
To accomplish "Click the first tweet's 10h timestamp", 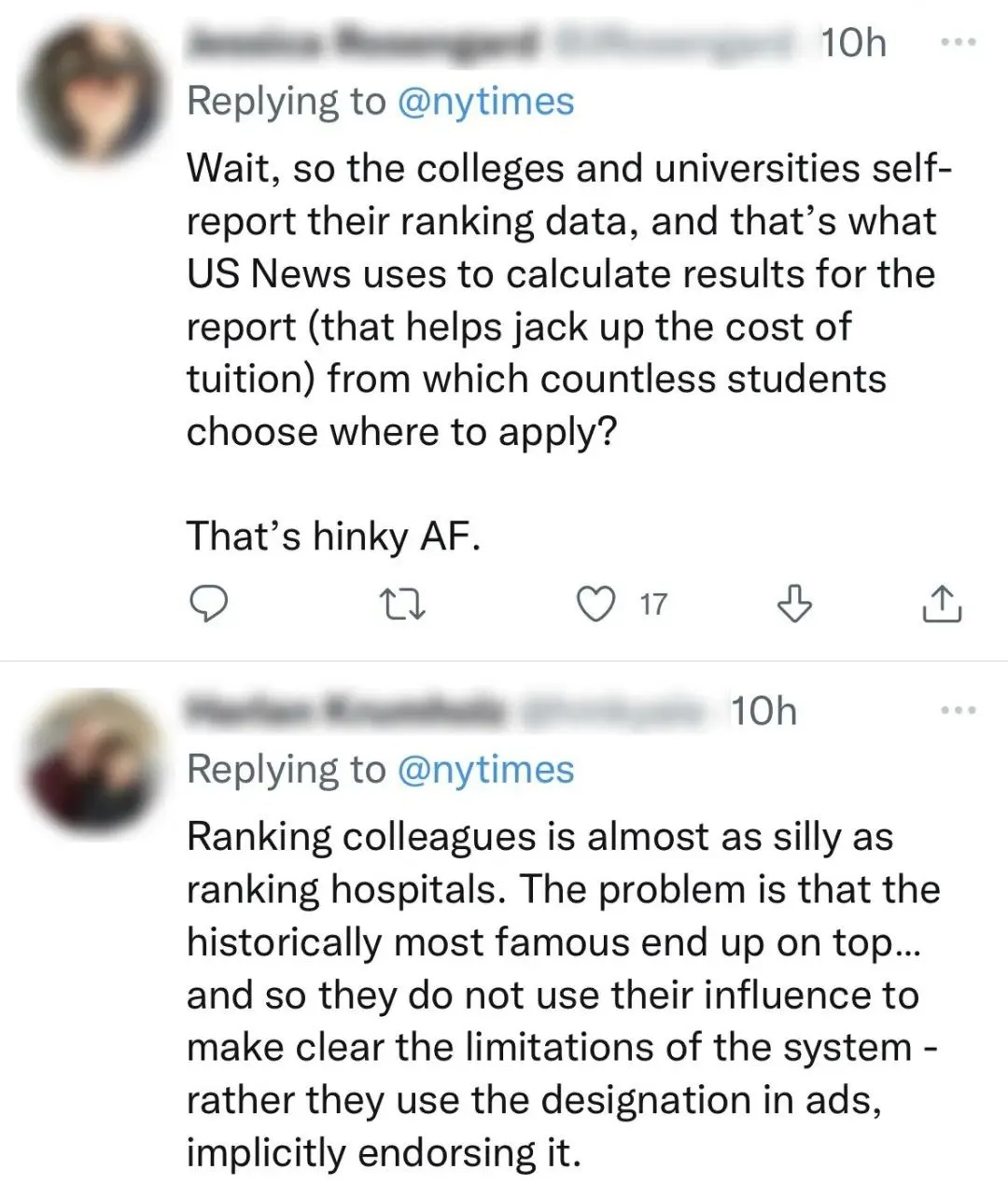I will point(852,43).
